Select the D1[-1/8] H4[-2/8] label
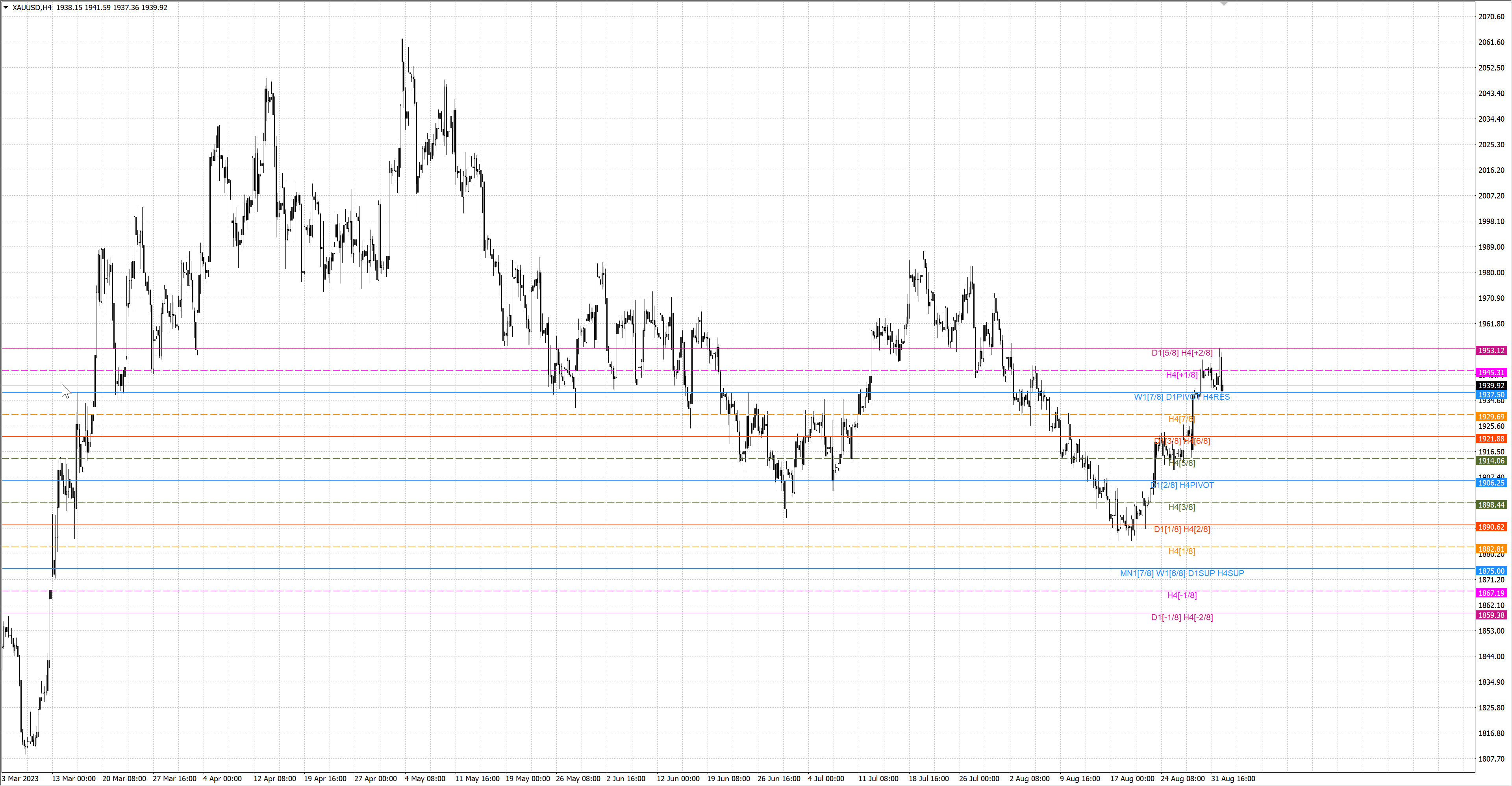This screenshot has height=786, width=1512. pyautogui.click(x=1182, y=617)
